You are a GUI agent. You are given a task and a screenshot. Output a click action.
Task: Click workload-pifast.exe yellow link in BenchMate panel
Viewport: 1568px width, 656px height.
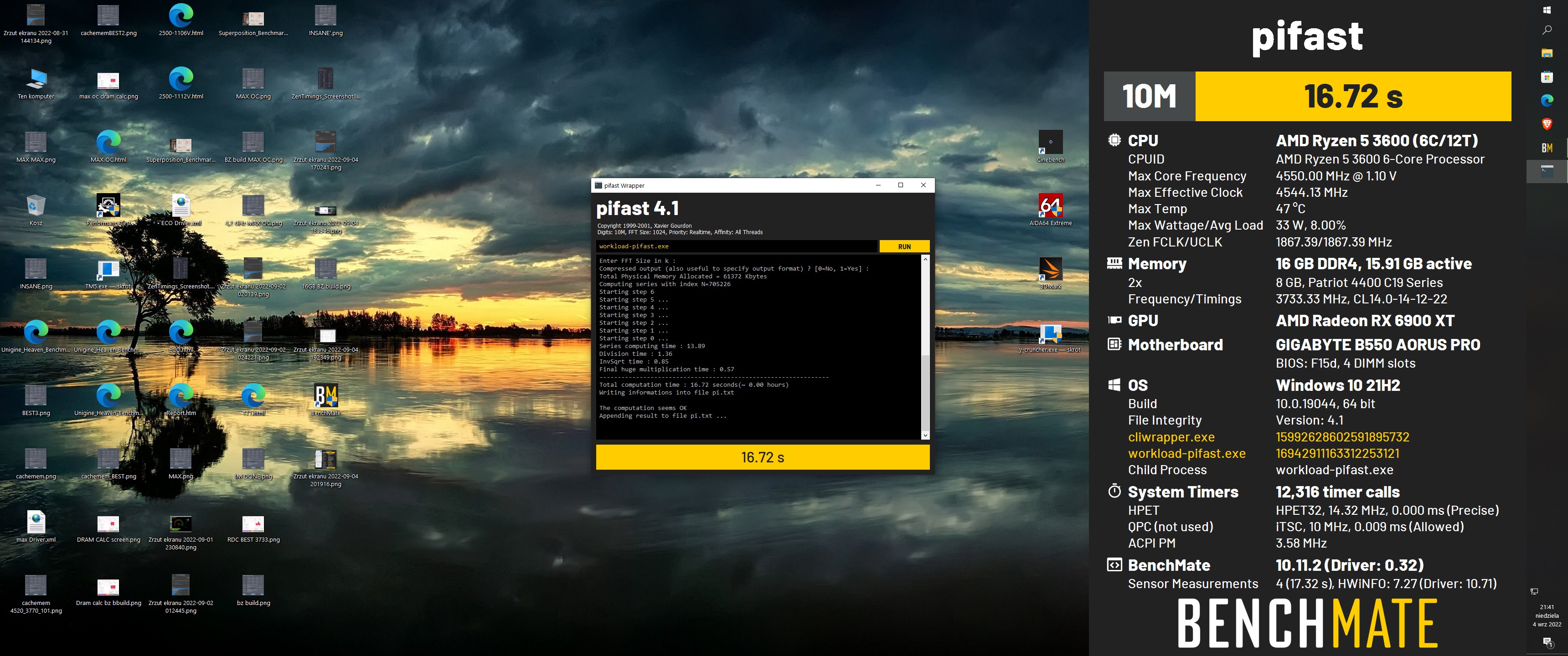click(1186, 453)
